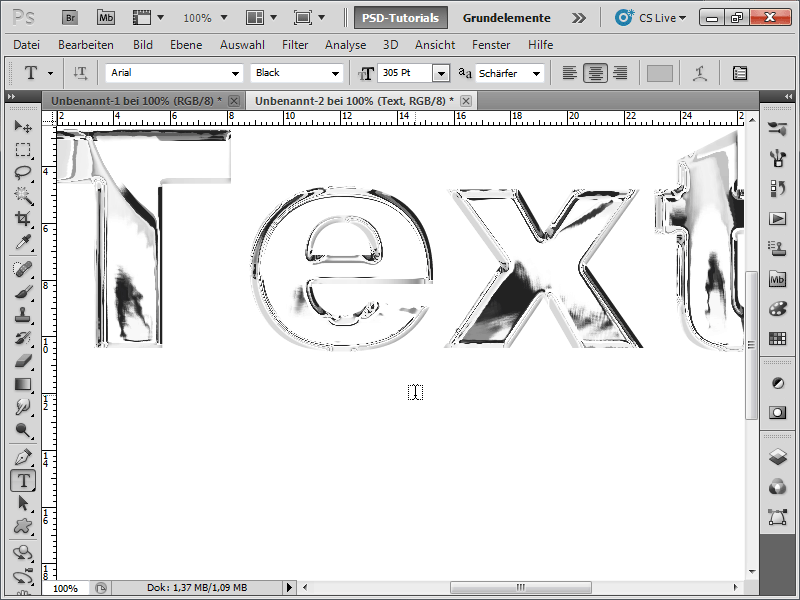The image size is (800, 600).
Task: Open the Black font style dropdown
Action: (335, 73)
